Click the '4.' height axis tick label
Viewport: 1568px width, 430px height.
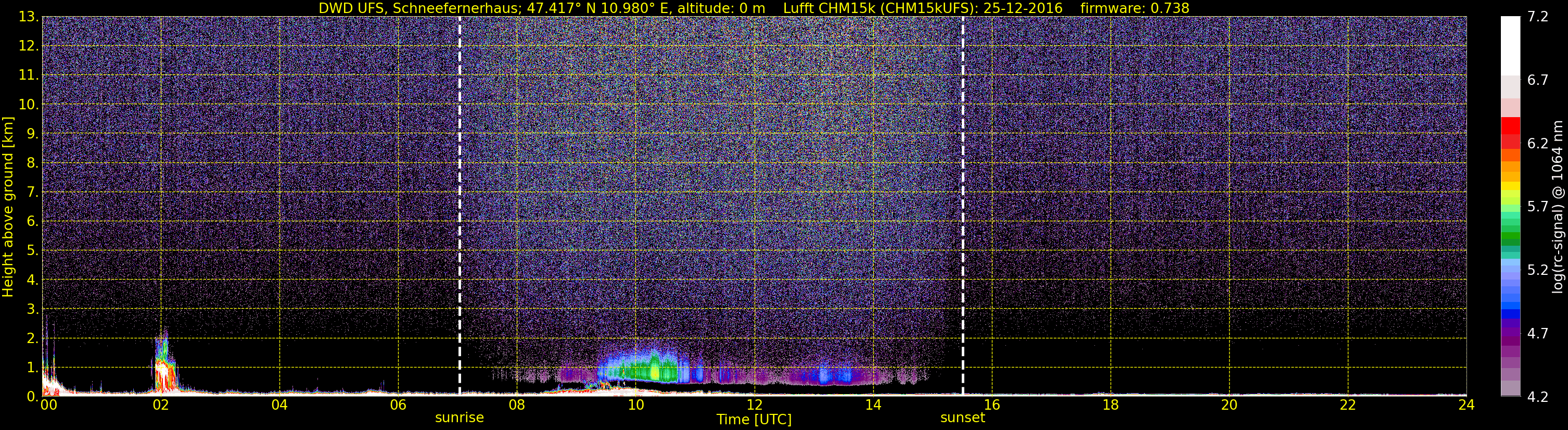click(33, 280)
